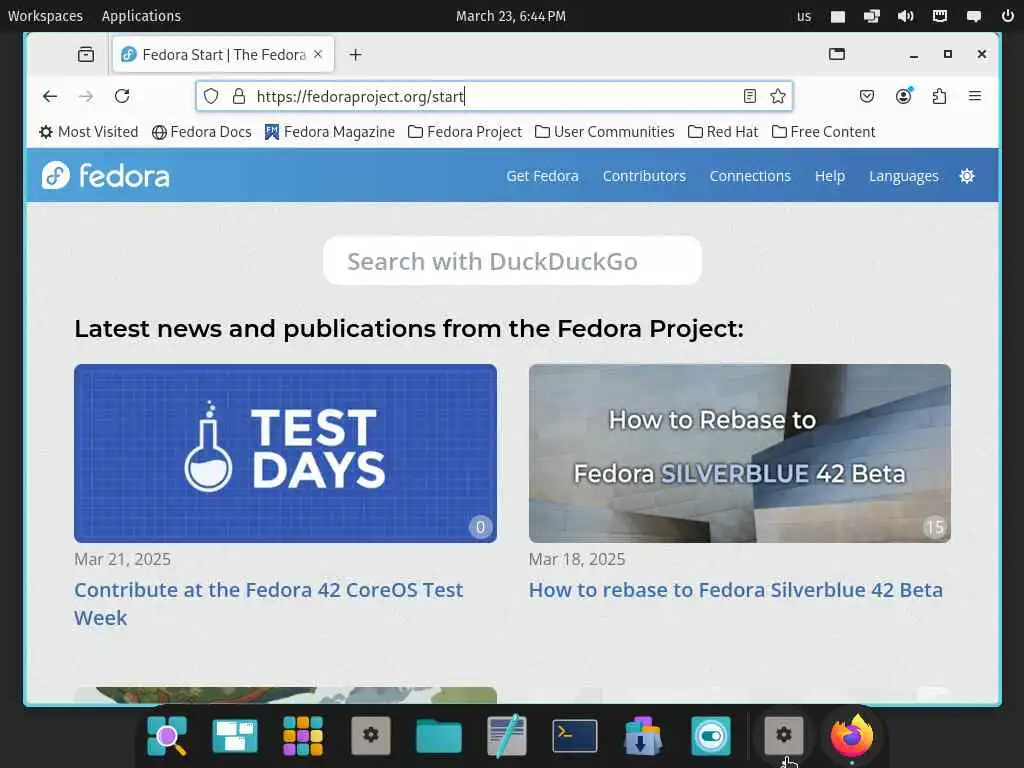
Task: Open the Files folder in dock
Action: [439, 736]
